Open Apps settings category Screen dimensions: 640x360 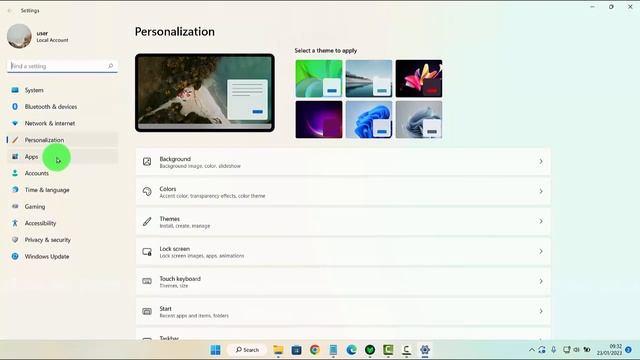click(62, 157)
